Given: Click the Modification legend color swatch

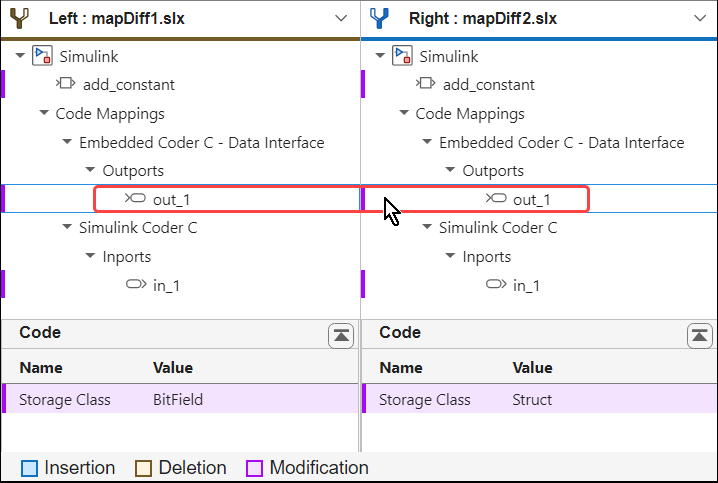Looking at the screenshot, I should pyautogui.click(x=254, y=468).
